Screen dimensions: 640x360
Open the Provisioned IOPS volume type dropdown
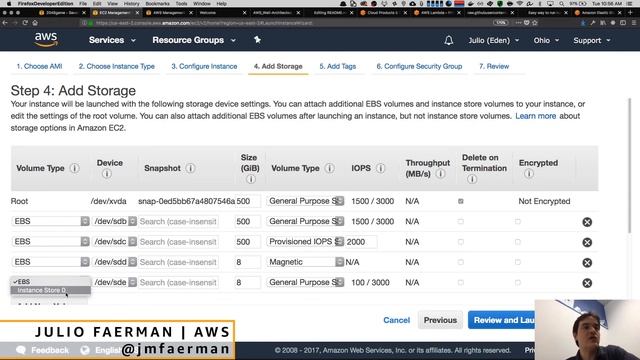pos(305,242)
